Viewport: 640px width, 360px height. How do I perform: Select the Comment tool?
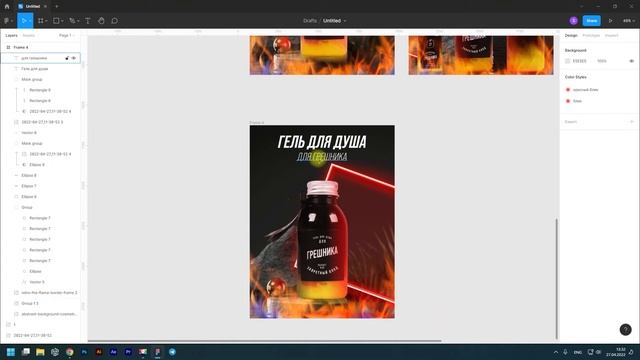115,20
